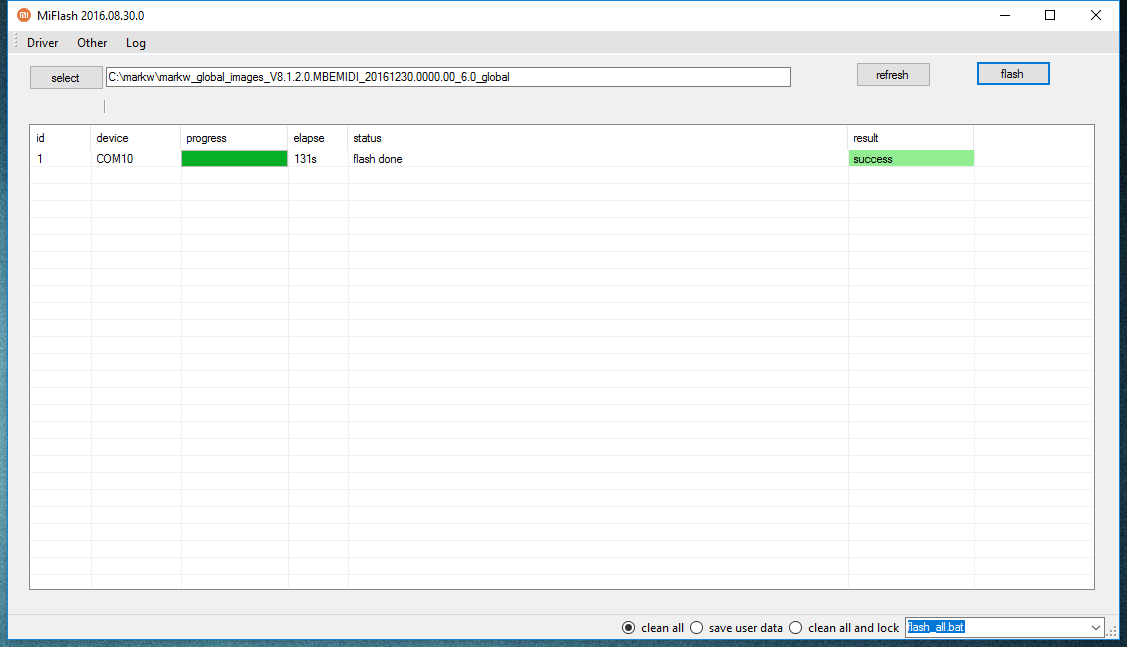Click the elapse column header
This screenshot has height=647, width=1127.
pos(318,138)
